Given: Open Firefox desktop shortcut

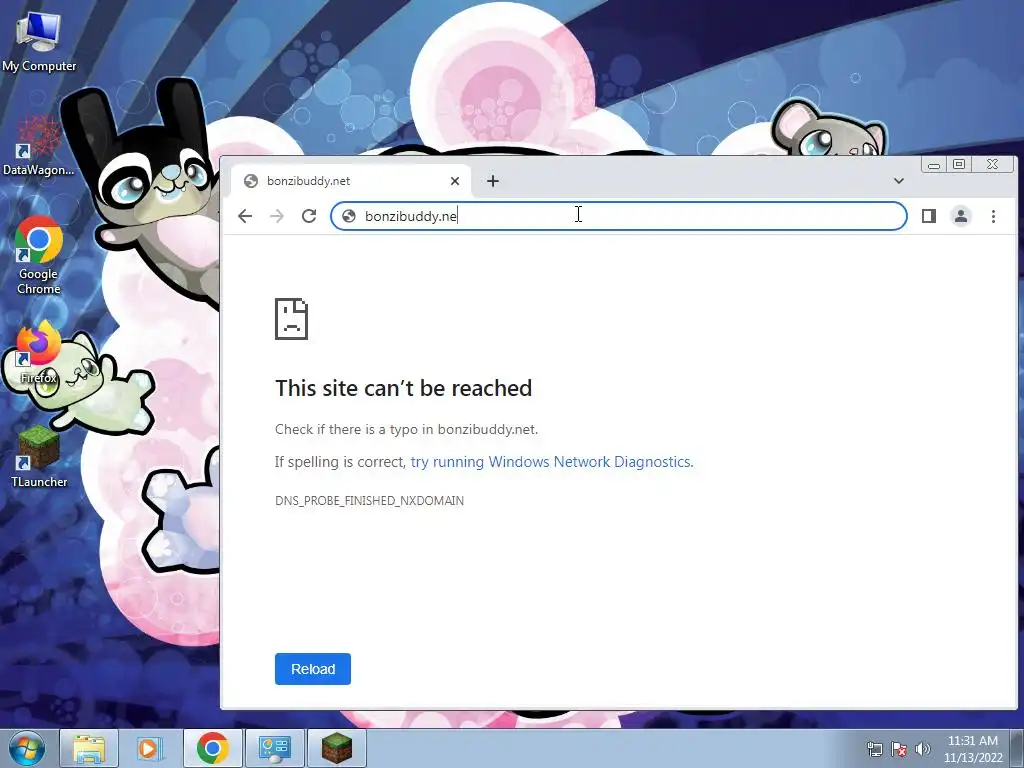Looking at the screenshot, I should (39, 354).
